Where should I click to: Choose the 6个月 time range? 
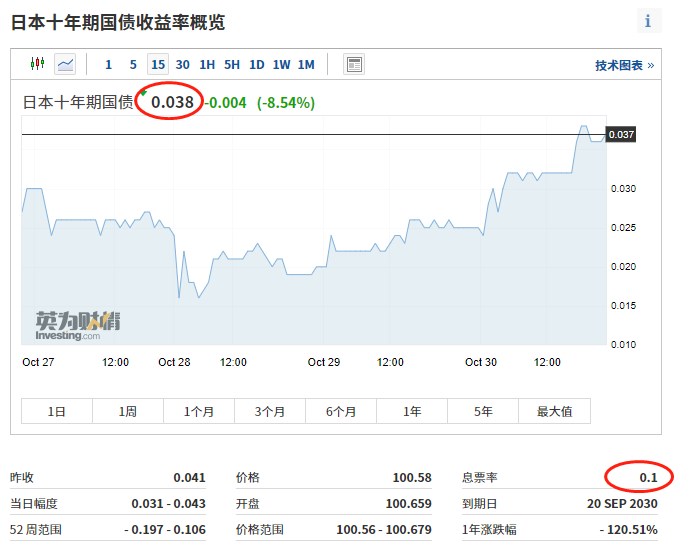pyautogui.click(x=341, y=411)
